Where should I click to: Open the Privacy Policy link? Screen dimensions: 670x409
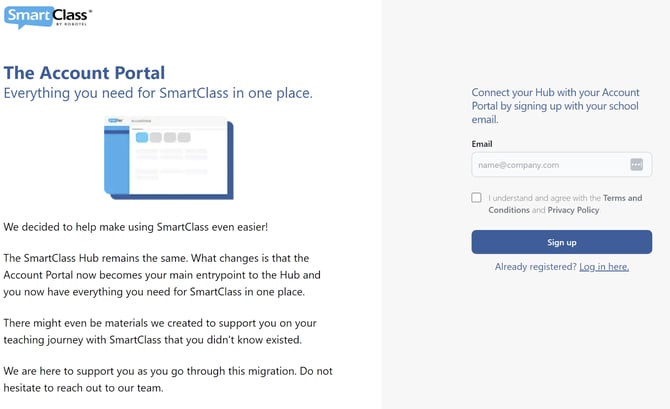573,210
